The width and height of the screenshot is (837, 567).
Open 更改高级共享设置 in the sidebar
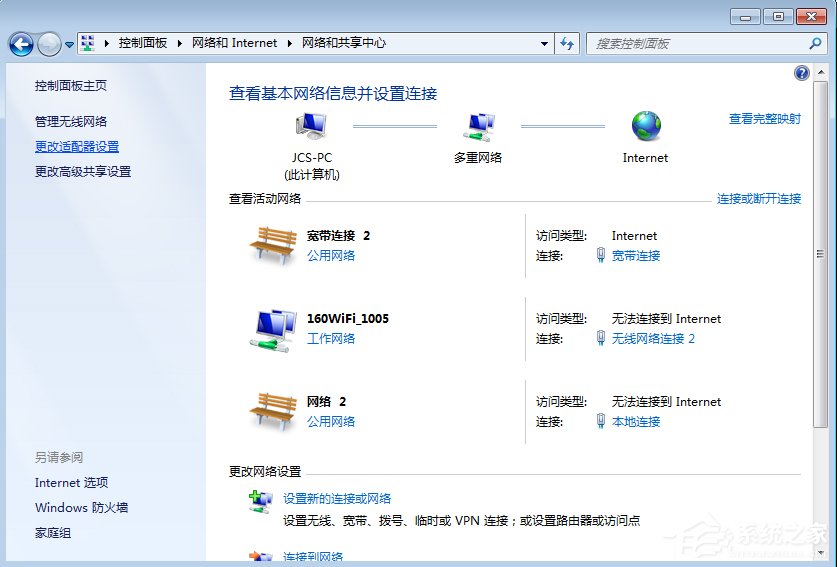tap(83, 171)
